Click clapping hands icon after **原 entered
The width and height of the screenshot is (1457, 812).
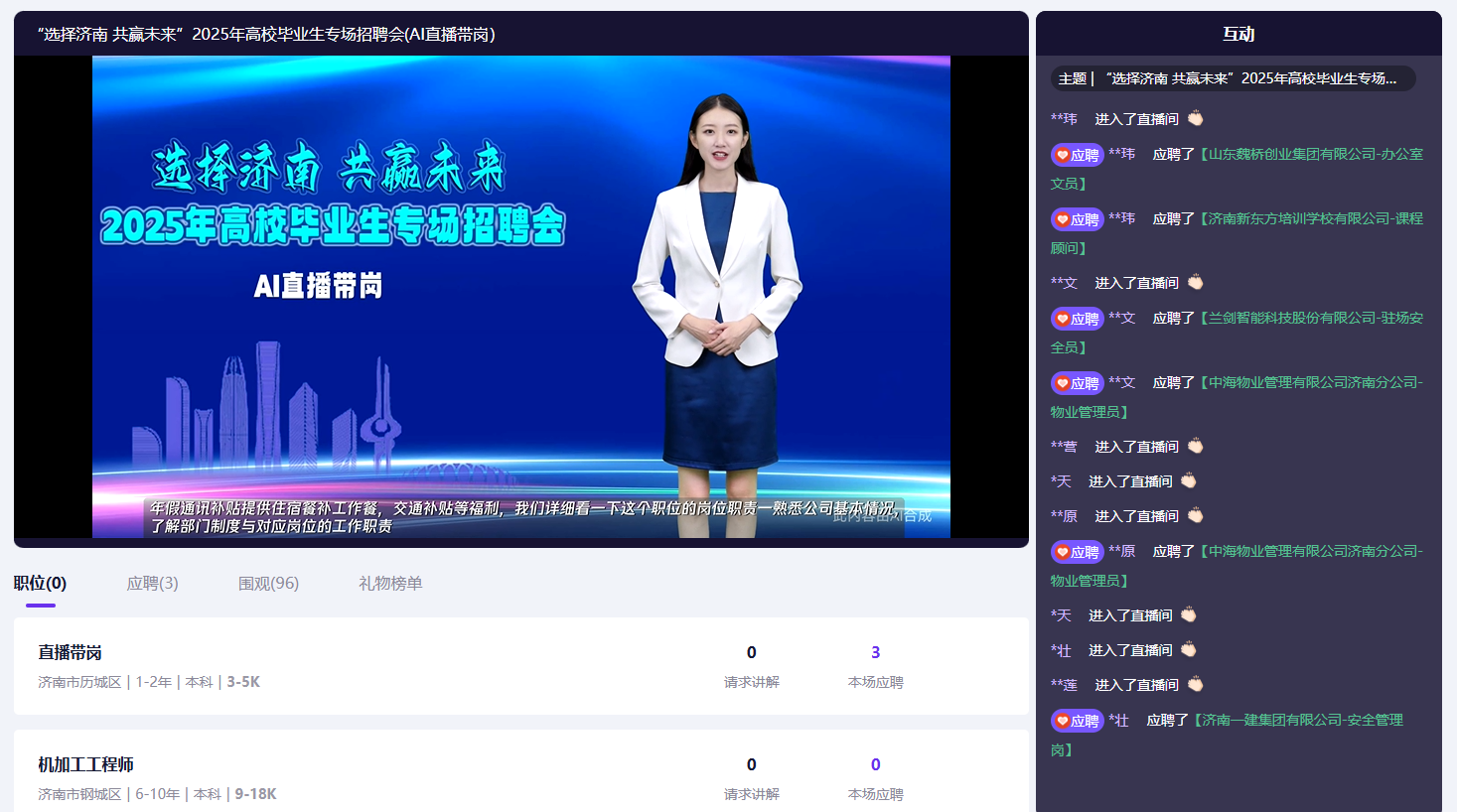(1195, 515)
